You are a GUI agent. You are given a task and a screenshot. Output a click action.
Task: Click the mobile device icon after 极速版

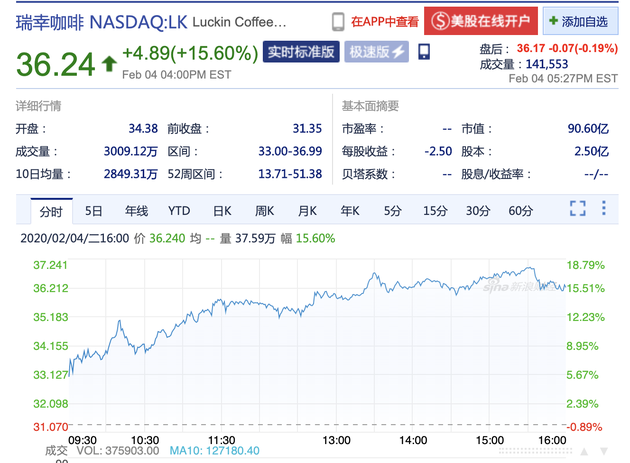pos(424,52)
